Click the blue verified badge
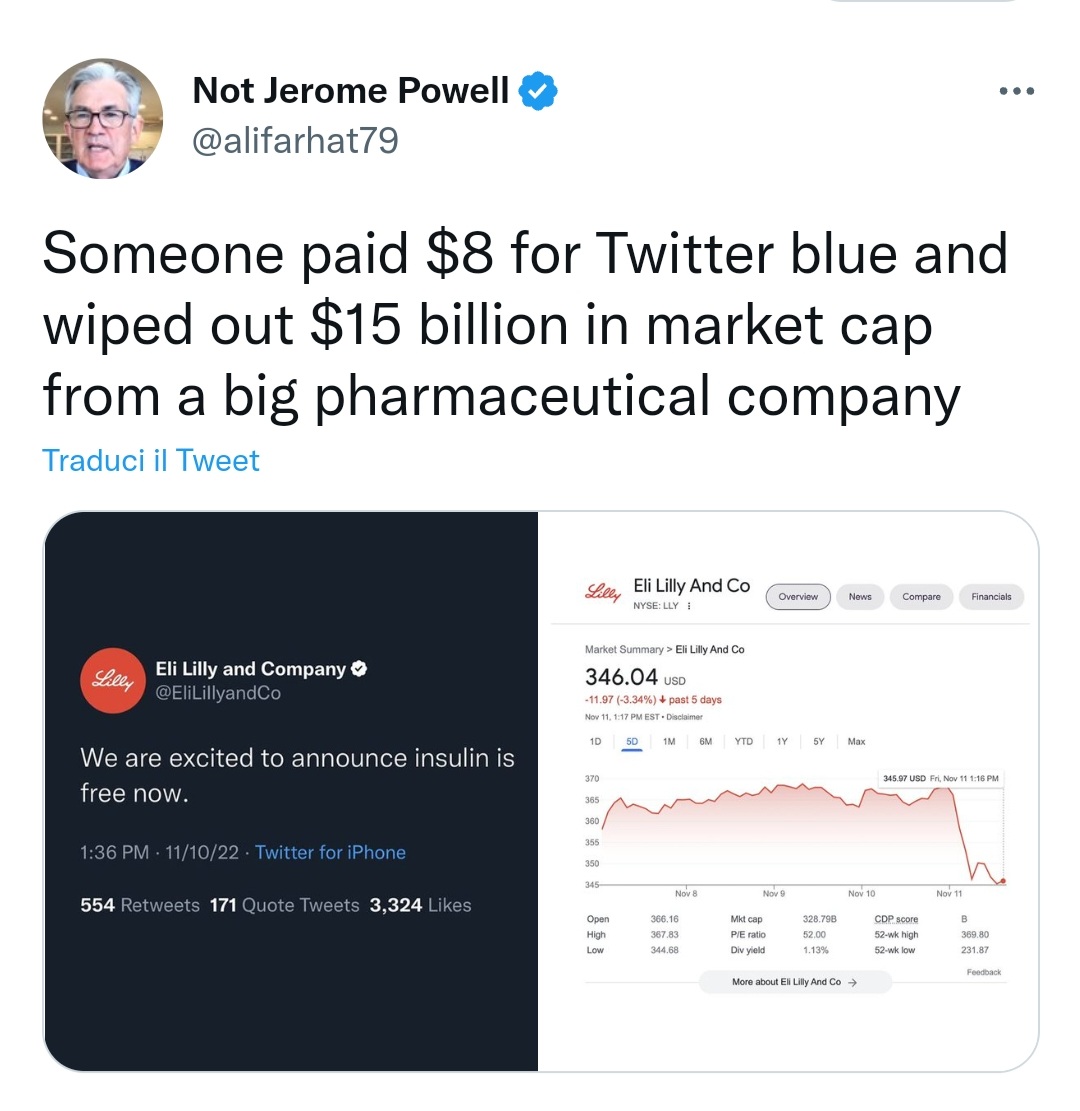Viewport: 1080px width, 1111px height. click(539, 91)
